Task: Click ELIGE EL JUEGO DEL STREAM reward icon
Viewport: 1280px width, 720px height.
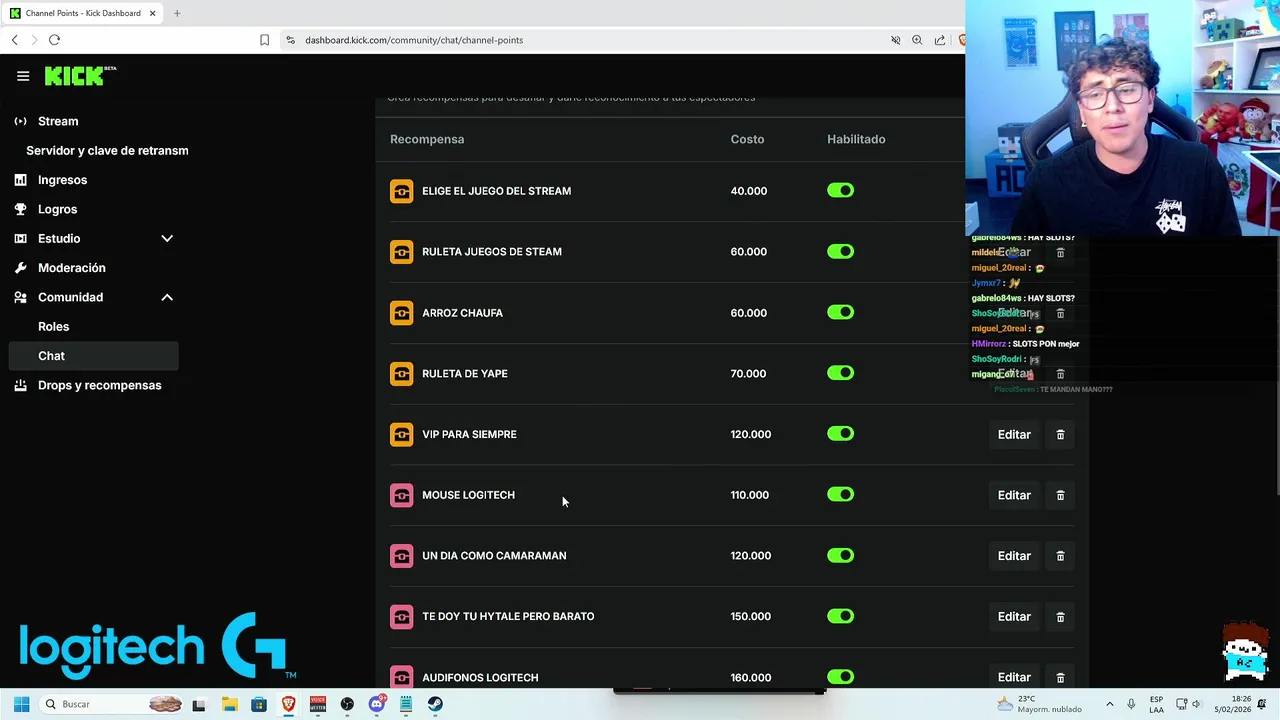Action: point(401,191)
